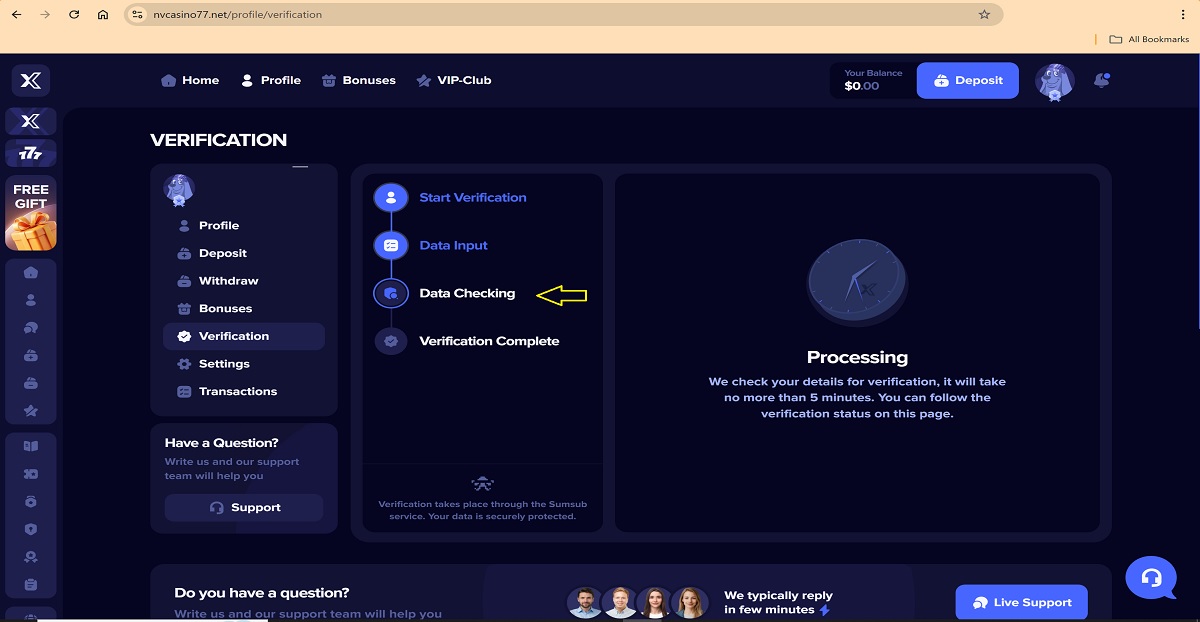The height and width of the screenshot is (622, 1200).
Task: Open Transactions in the profile sidebar
Action: coord(237,392)
